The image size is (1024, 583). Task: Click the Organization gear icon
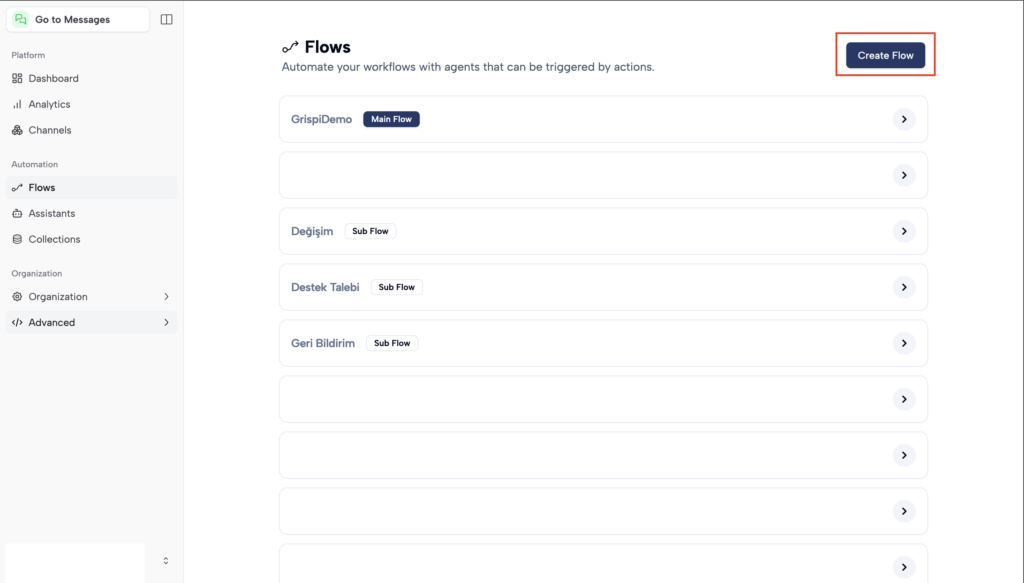point(17,297)
